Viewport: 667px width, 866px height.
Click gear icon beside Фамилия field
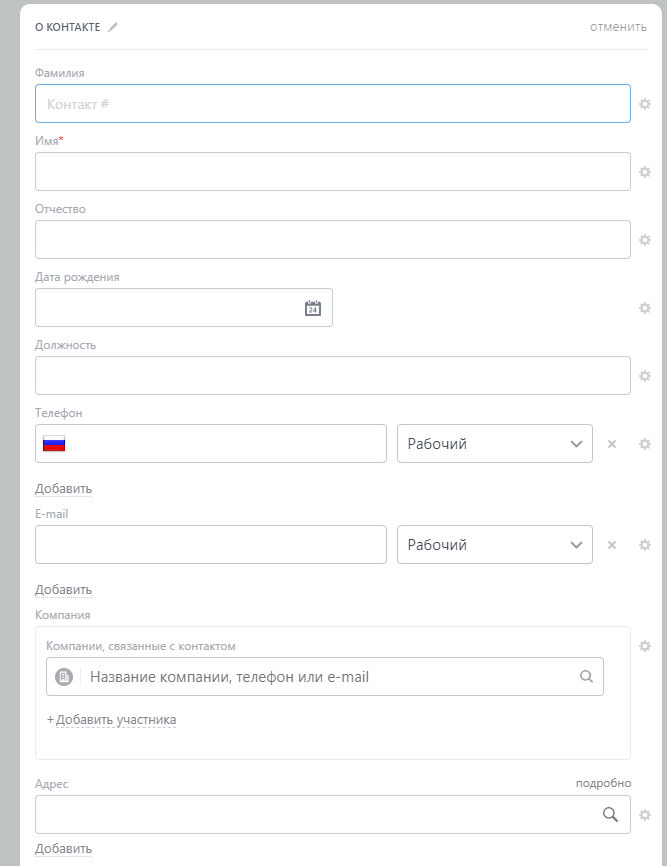(645, 104)
